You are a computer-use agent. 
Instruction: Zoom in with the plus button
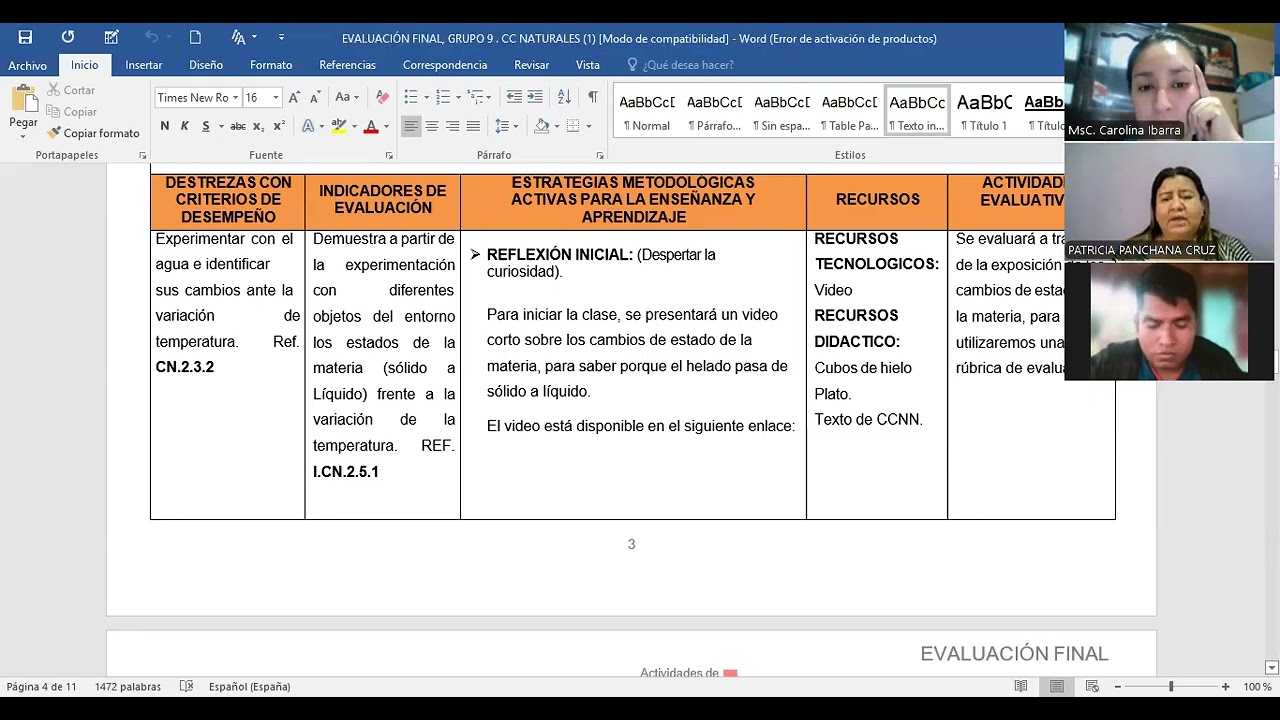pos(1225,687)
